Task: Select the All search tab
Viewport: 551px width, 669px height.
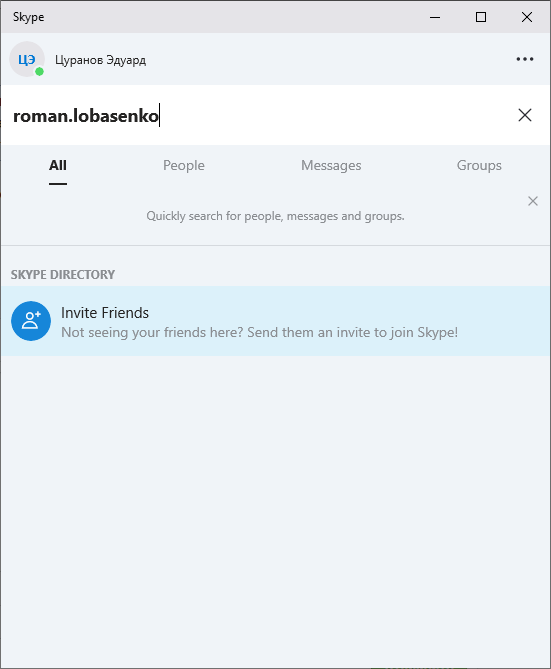Action: pyautogui.click(x=58, y=166)
